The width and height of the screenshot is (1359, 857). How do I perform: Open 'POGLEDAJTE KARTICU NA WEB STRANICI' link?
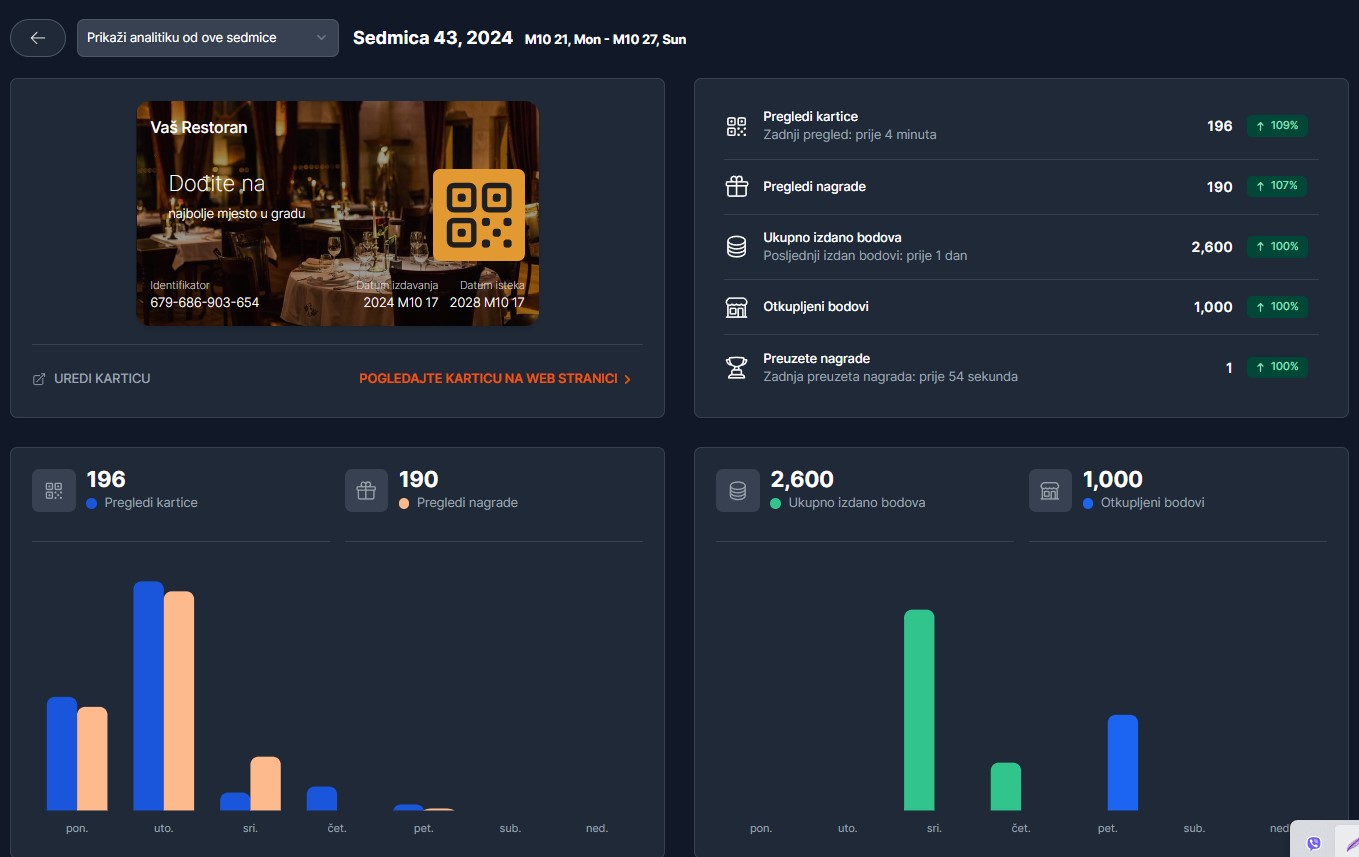pyautogui.click(x=495, y=379)
